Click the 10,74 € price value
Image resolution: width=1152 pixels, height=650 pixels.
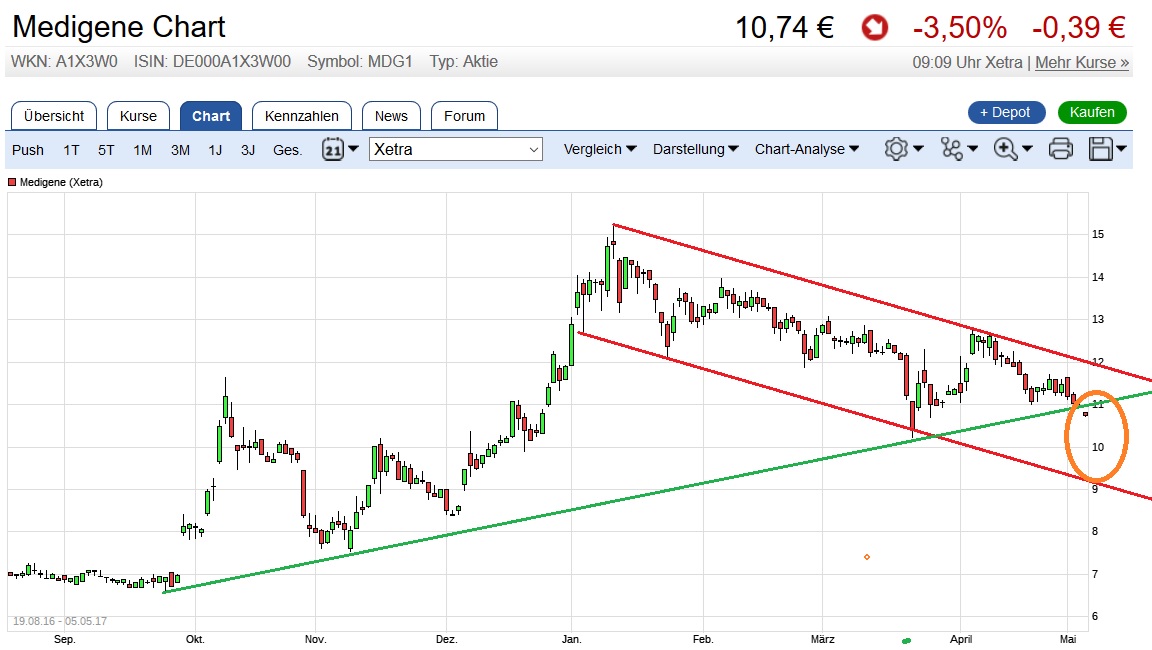tap(784, 28)
